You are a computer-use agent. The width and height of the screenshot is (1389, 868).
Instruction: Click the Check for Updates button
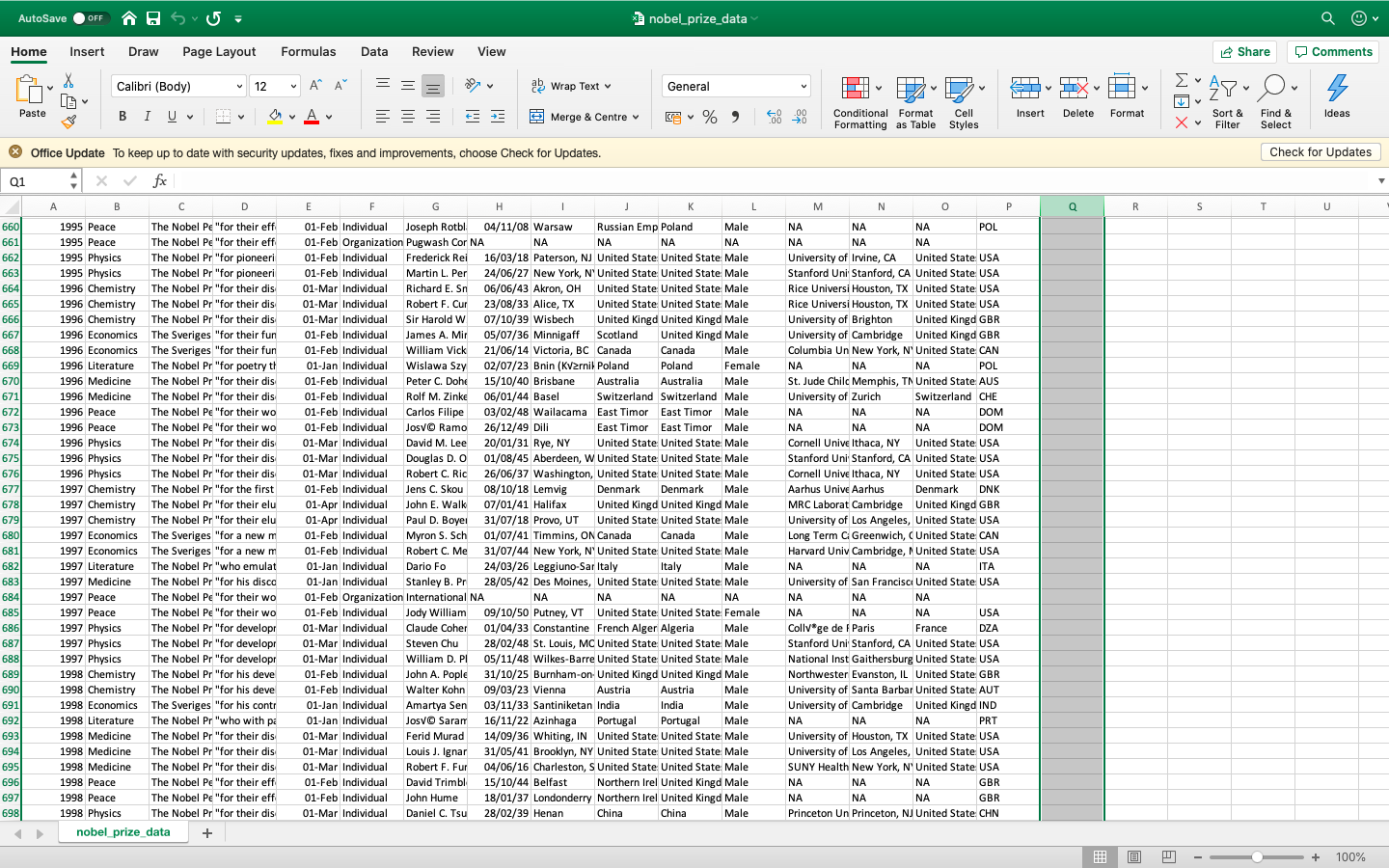click(x=1321, y=151)
